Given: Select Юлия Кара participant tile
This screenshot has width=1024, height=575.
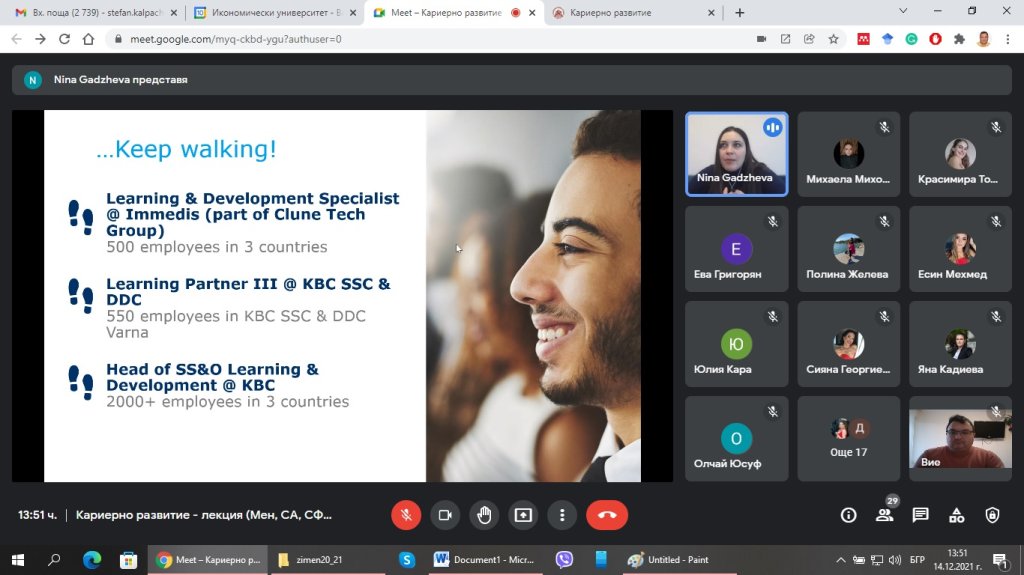Looking at the screenshot, I should click(x=737, y=344).
